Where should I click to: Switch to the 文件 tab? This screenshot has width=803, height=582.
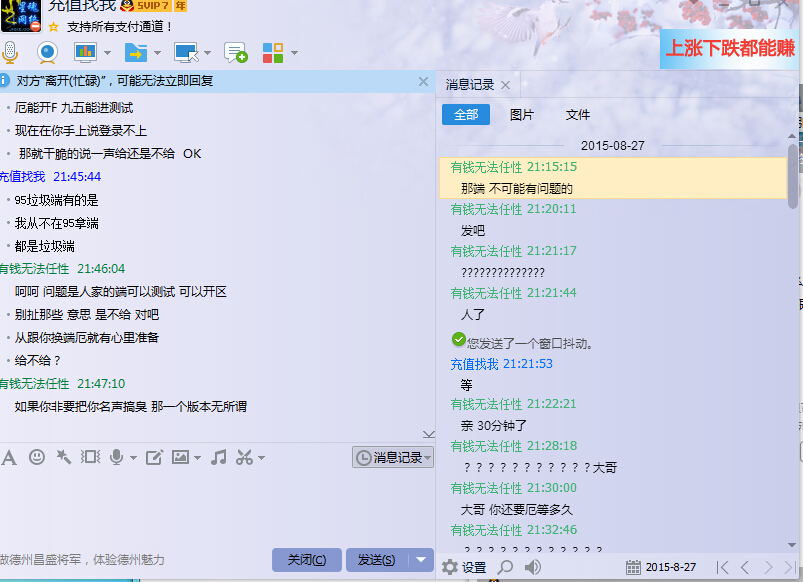tap(577, 115)
